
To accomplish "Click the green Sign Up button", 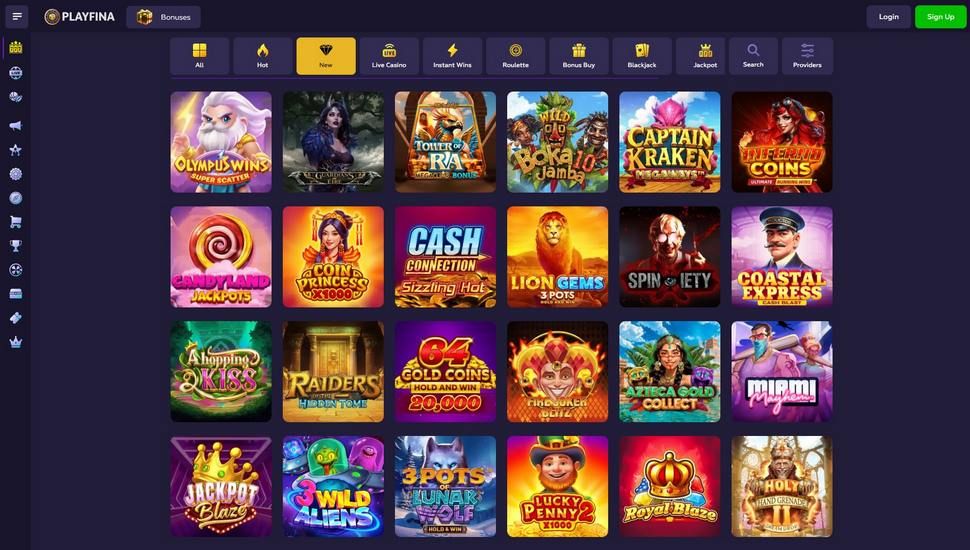I will 940,17.
